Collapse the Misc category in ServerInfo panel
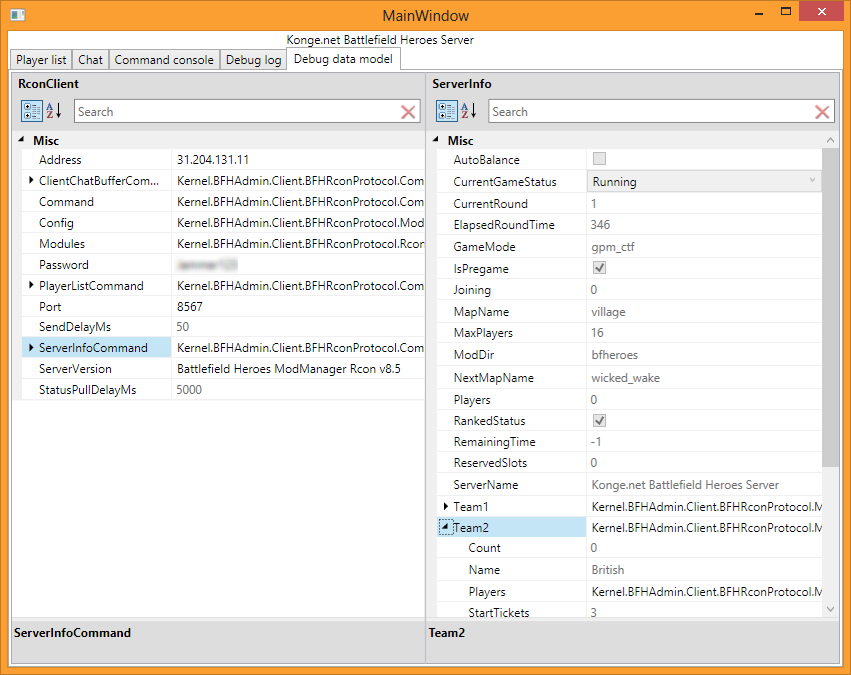The image size is (851, 675). pos(436,140)
